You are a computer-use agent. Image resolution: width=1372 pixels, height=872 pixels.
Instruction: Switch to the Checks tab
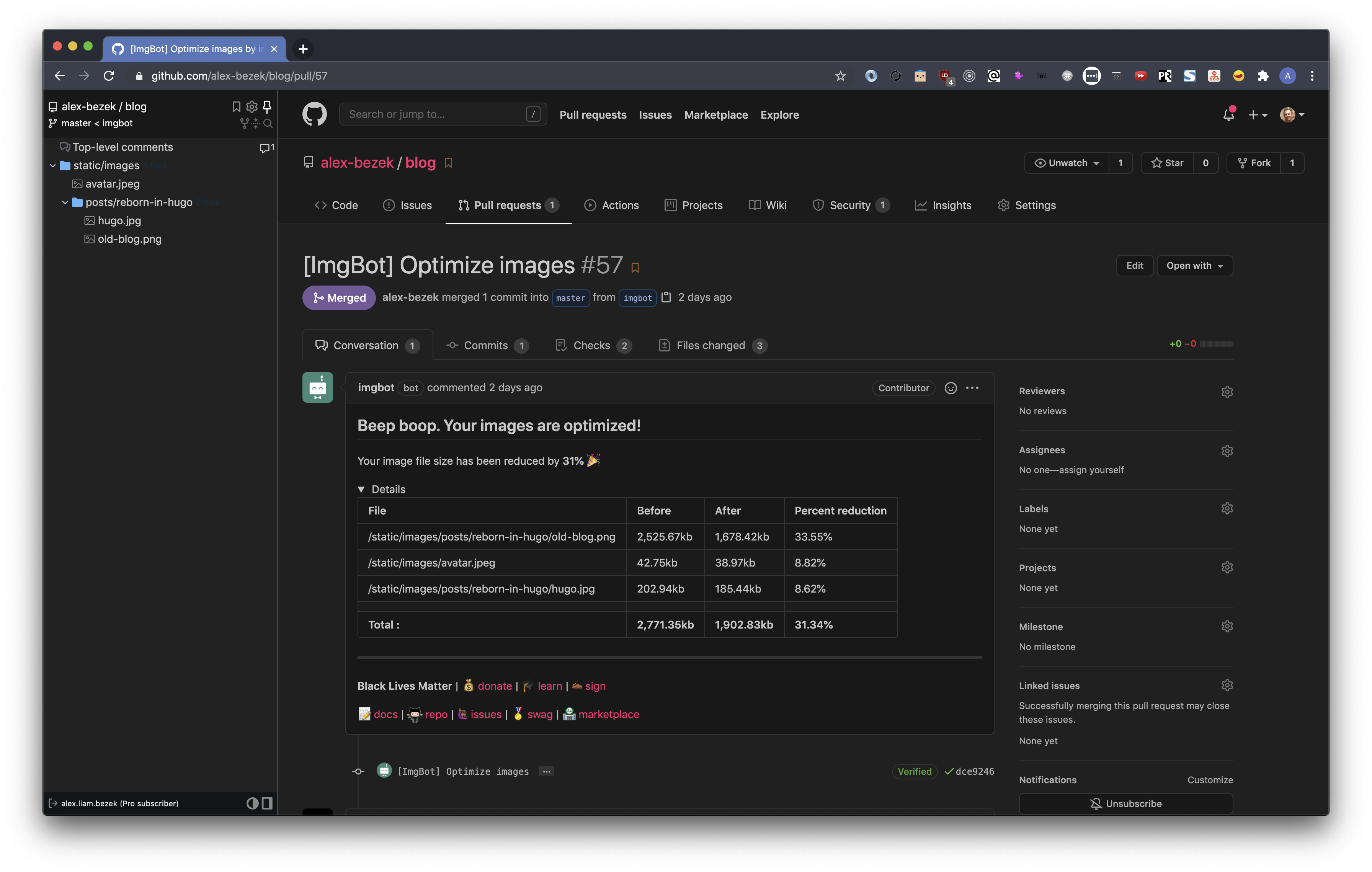594,346
